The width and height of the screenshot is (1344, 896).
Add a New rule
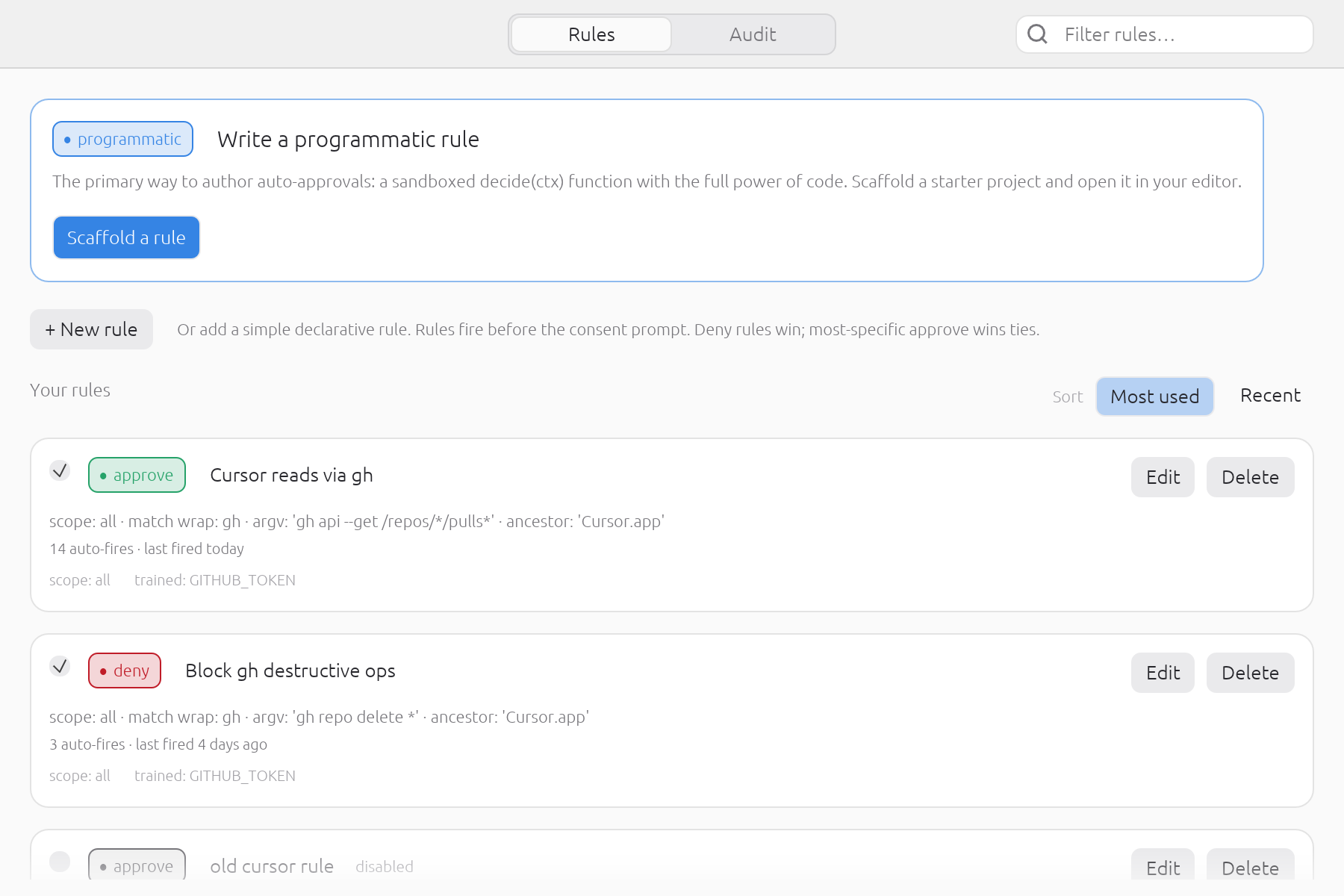[x=91, y=329]
